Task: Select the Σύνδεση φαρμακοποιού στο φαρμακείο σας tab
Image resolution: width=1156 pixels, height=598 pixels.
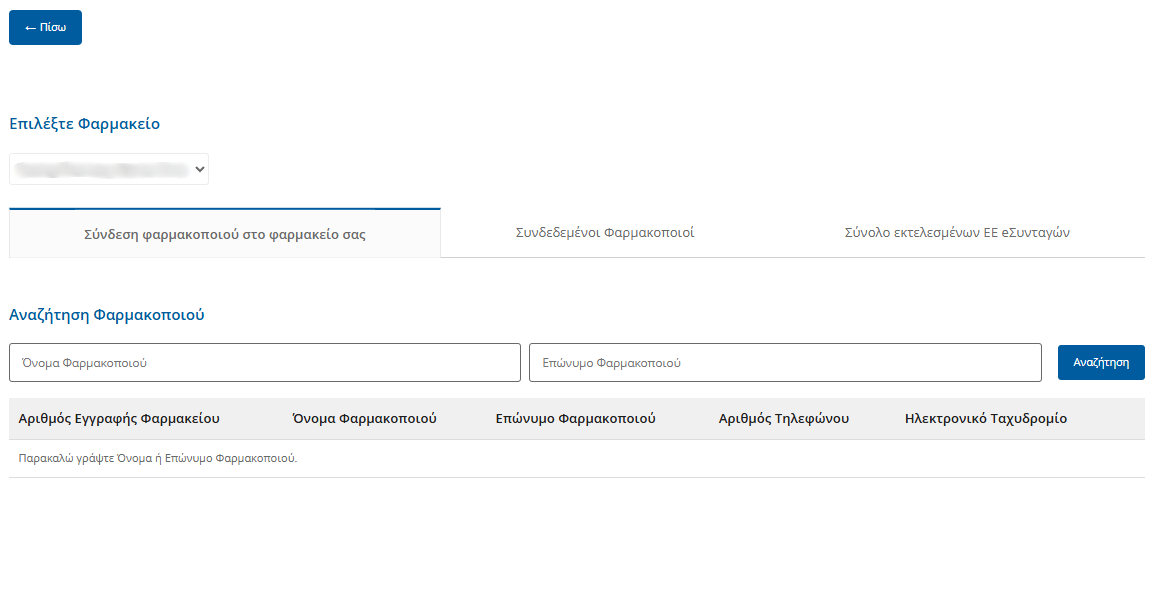Action: [x=225, y=235]
